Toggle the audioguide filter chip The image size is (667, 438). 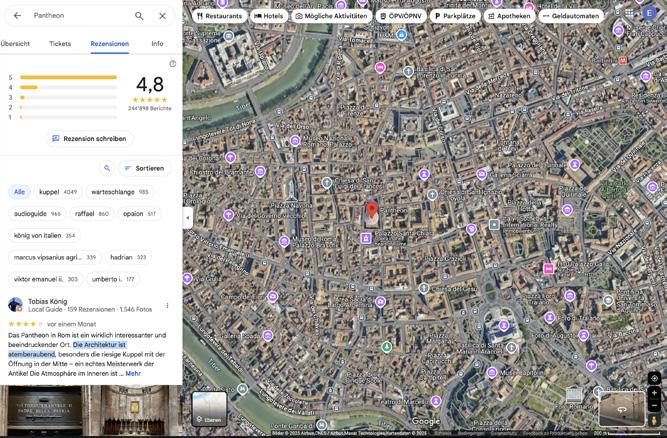[37, 214]
